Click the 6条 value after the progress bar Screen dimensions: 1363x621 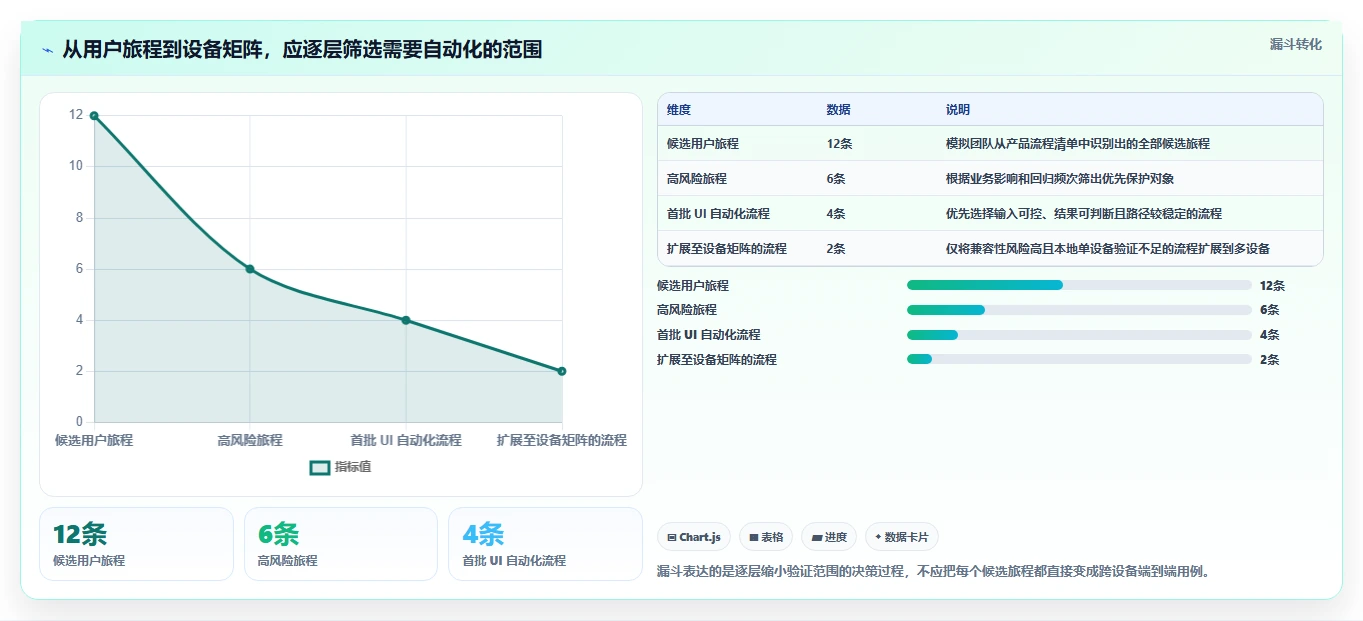[1269, 310]
